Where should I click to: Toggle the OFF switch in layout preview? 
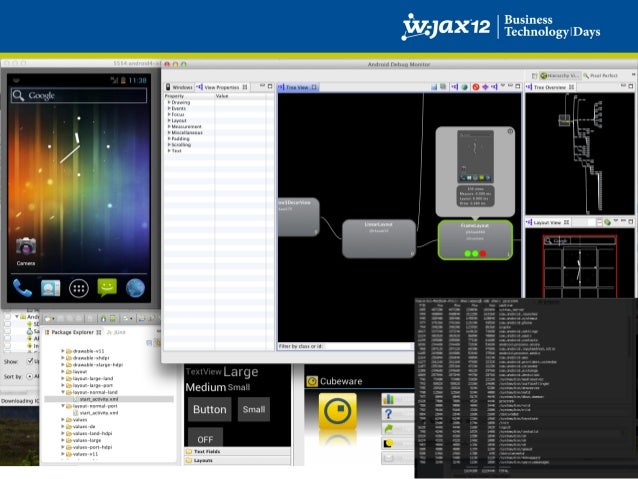(205, 438)
